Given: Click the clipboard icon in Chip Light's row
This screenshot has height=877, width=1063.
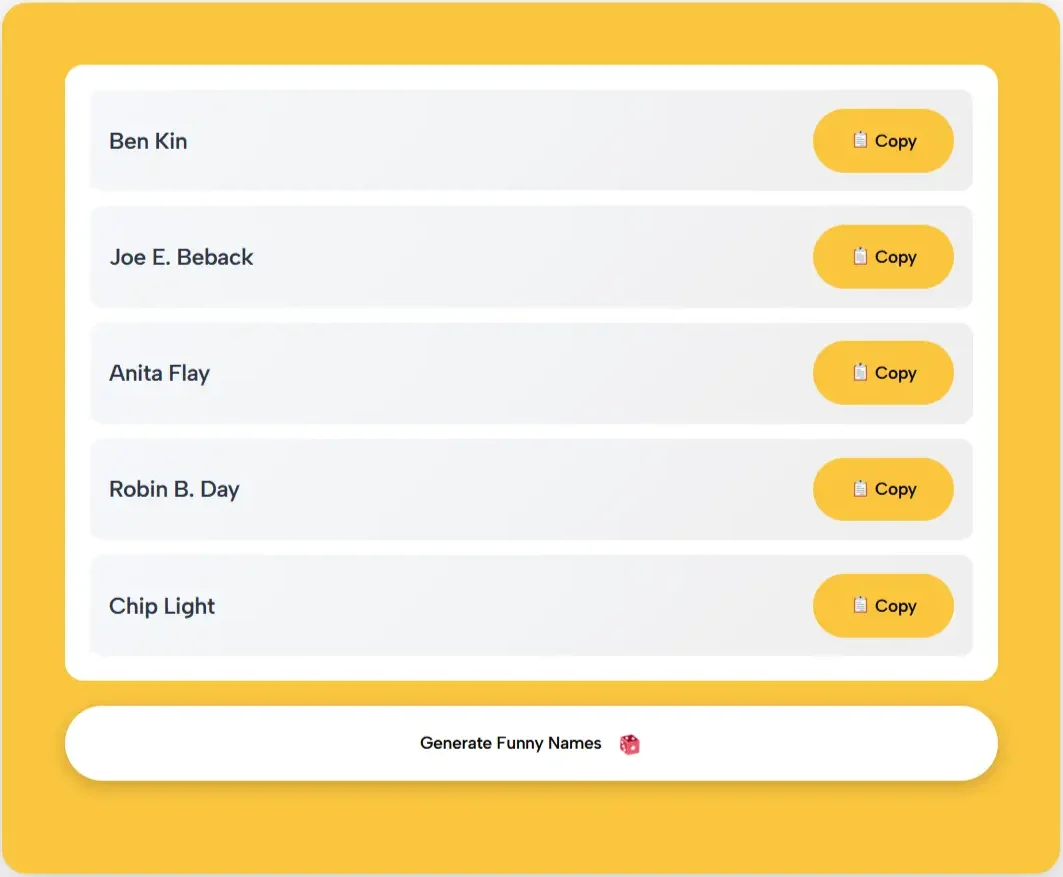Looking at the screenshot, I should coord(860,605).
